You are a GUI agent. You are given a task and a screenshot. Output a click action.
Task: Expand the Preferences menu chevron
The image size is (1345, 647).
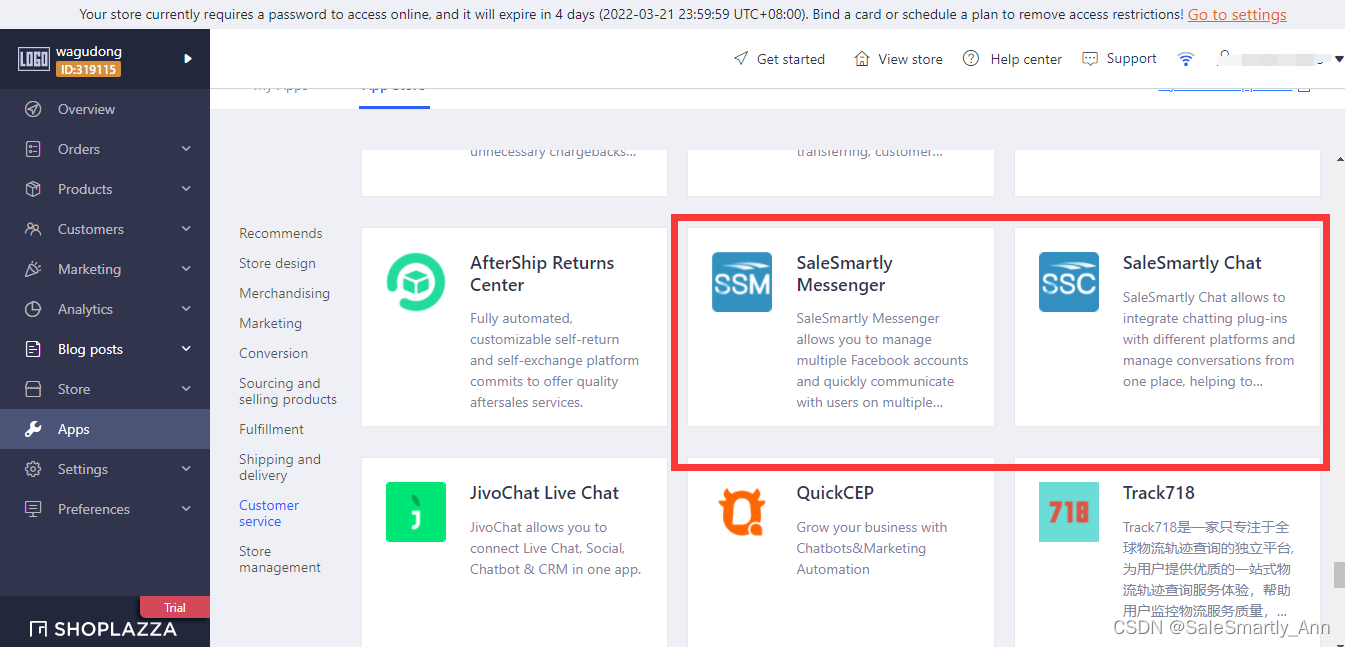coord(186,509)
